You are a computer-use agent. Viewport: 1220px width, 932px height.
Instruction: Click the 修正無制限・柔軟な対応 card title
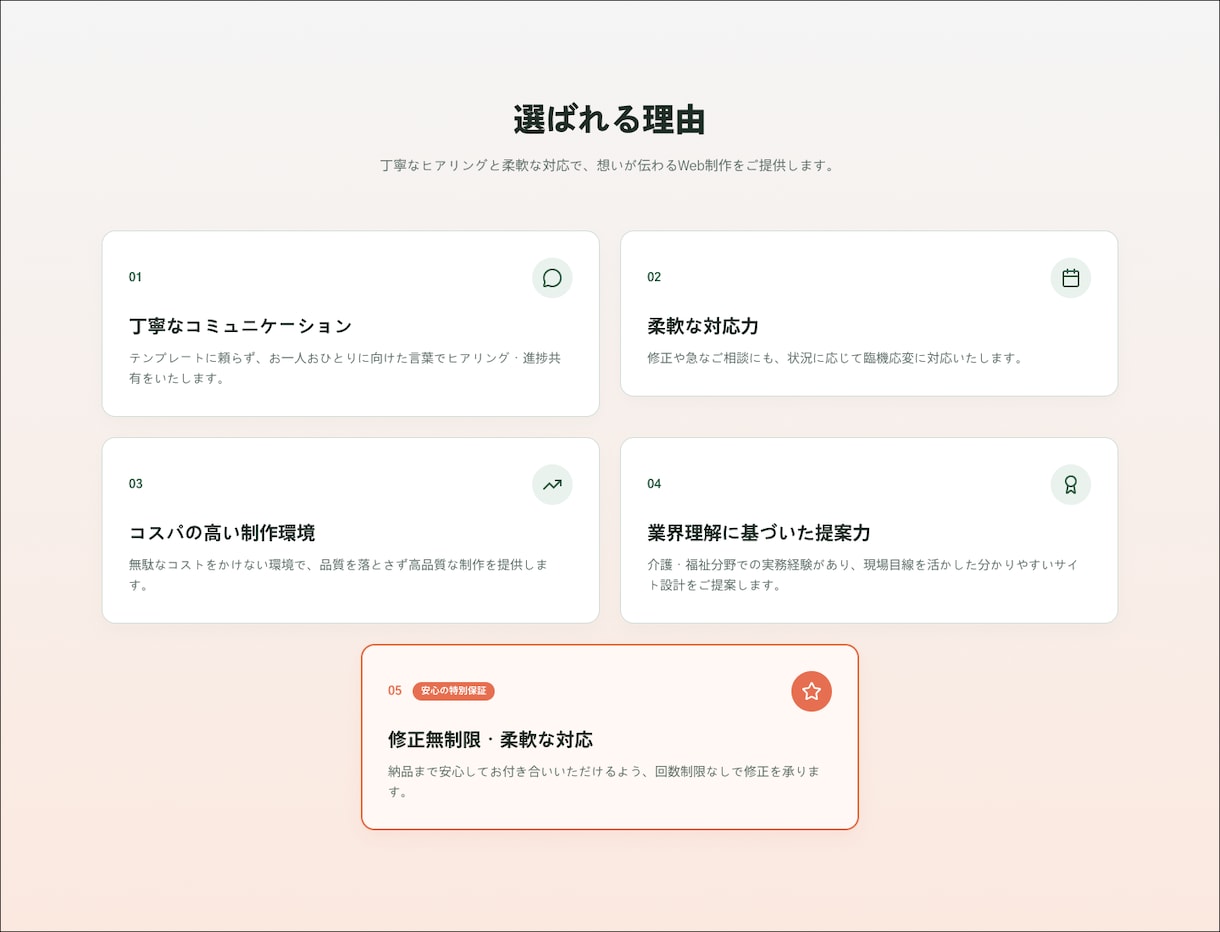point(490,740)
